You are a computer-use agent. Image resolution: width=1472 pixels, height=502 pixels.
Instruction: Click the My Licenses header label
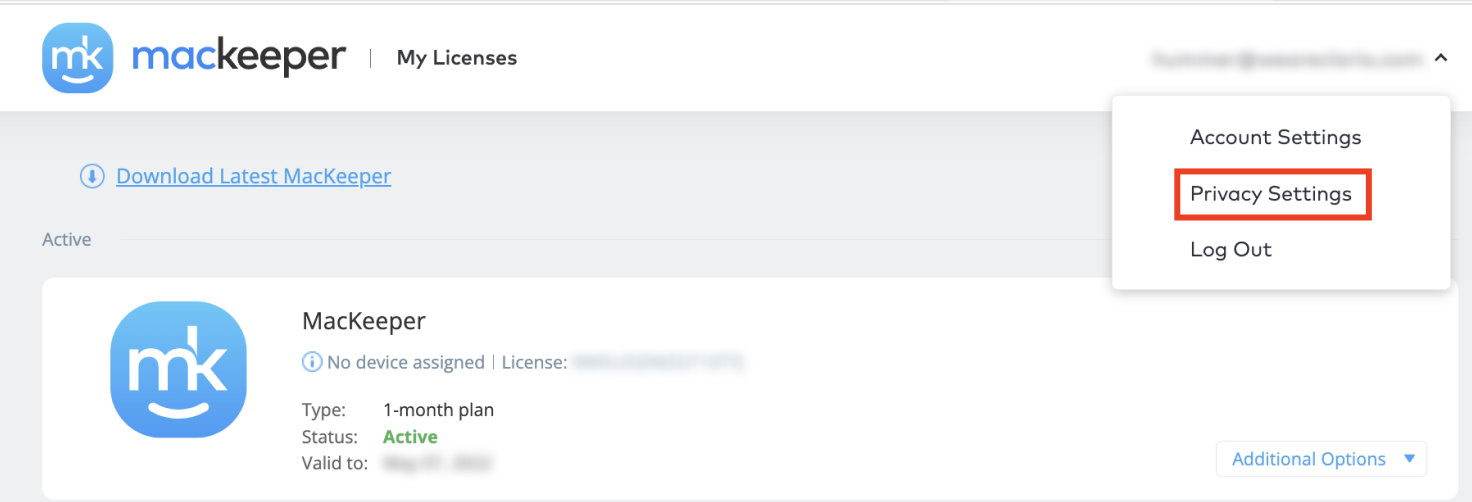(x=457, y=58)
